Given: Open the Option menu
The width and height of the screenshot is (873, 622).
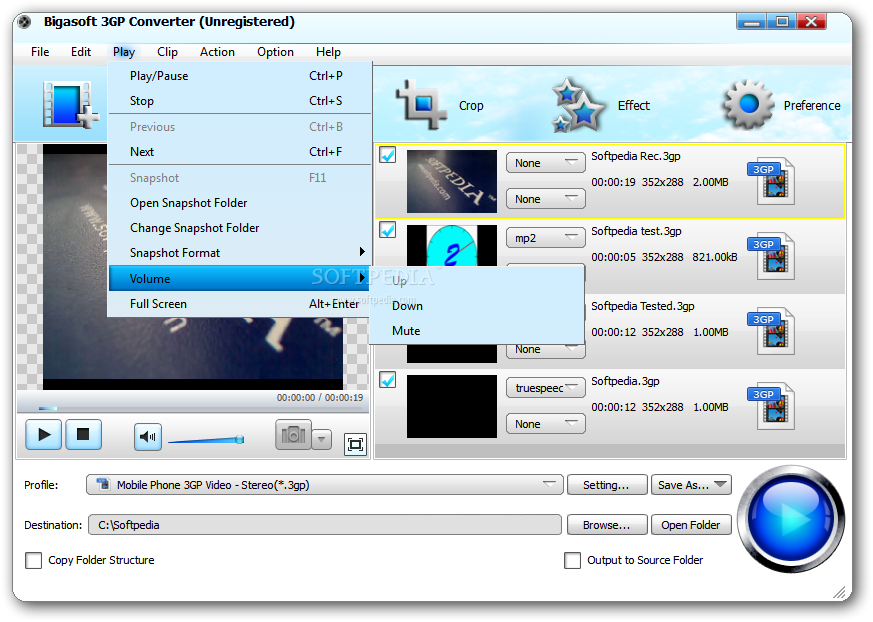Looking at the screenshot, I should coord(275,52).
